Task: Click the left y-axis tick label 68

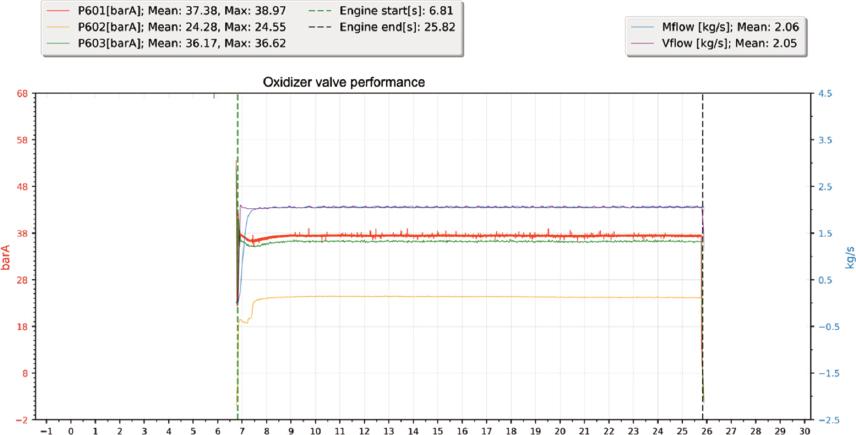Action: coord(21,94)
